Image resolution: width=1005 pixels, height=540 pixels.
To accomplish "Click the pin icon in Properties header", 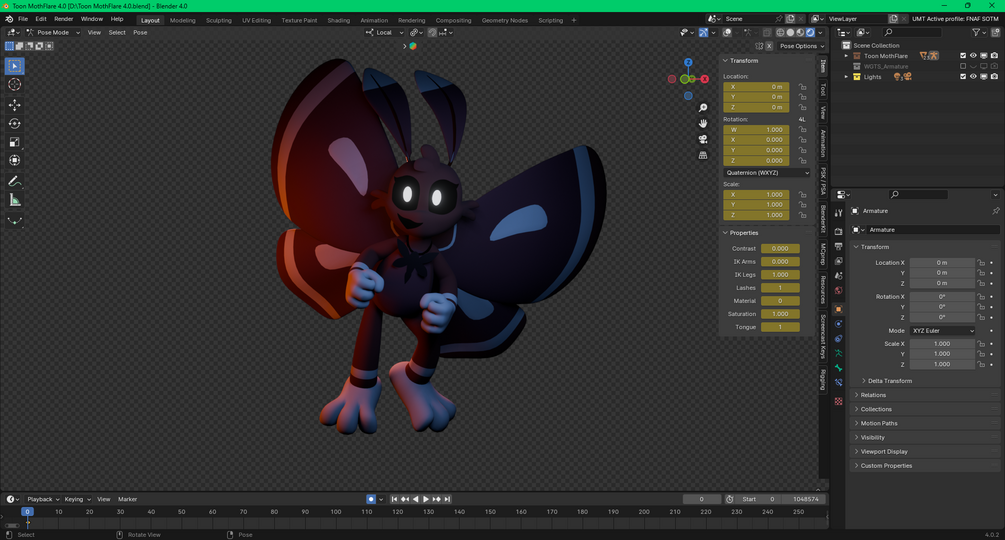I will [995, 211].
